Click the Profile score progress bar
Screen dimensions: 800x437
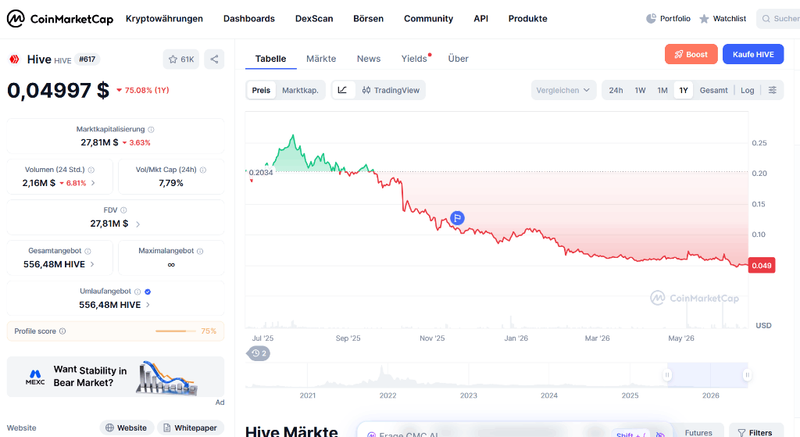[176, 331]
